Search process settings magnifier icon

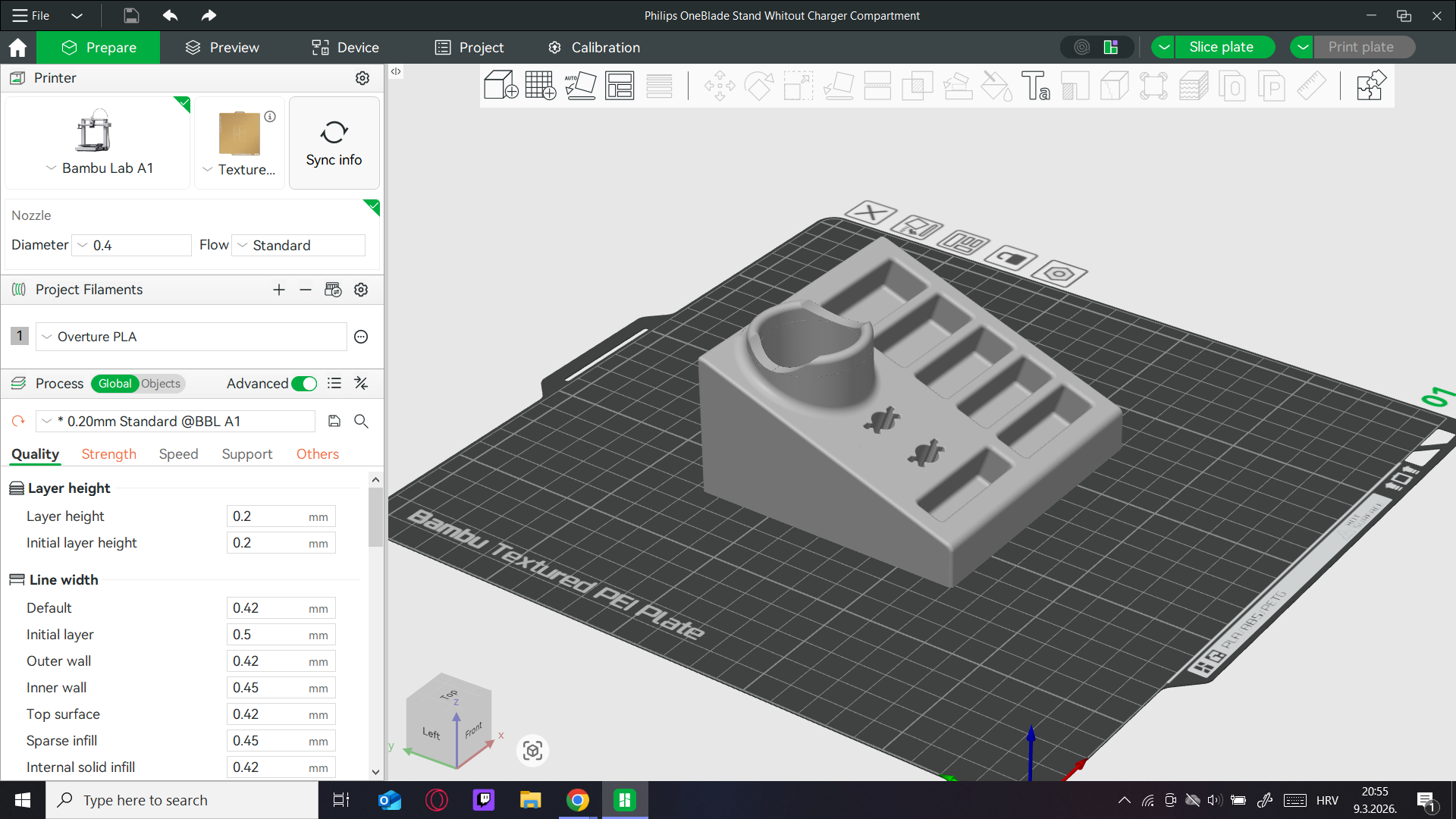[x=361, y=421]
